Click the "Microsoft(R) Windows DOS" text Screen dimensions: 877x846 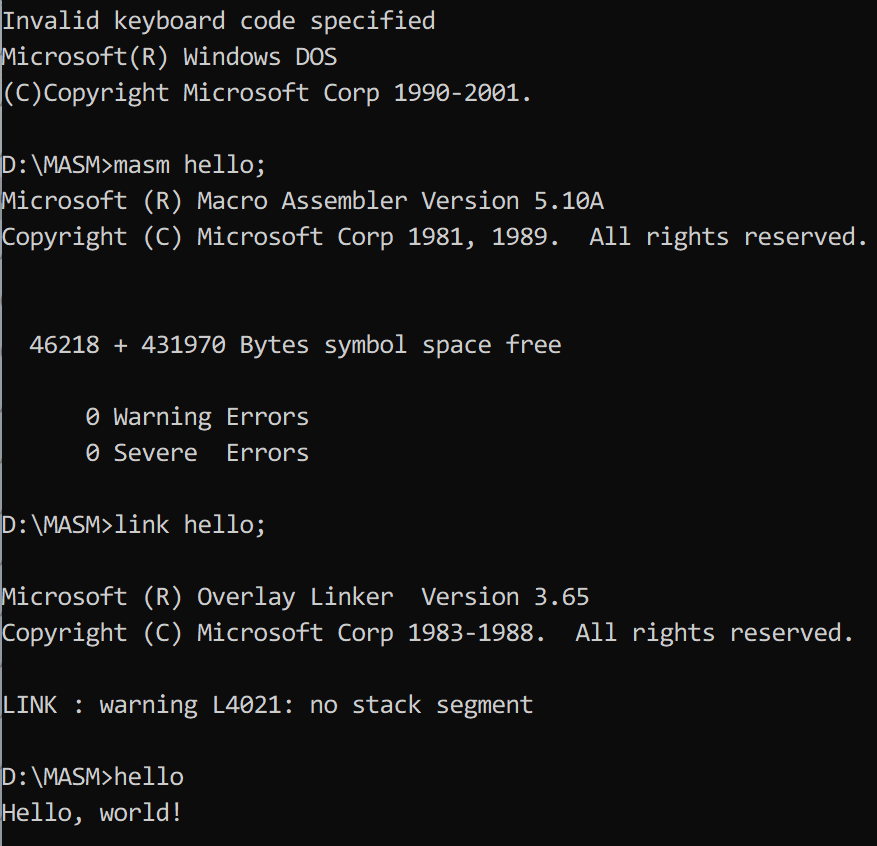pyautogui.click(x=169, y=57)
